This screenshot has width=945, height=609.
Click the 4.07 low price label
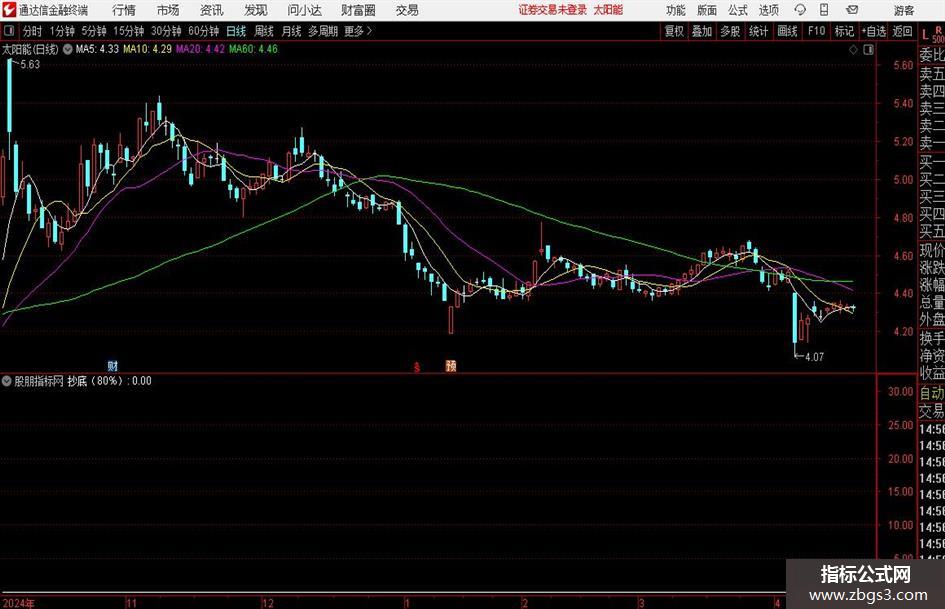[814, 357]
